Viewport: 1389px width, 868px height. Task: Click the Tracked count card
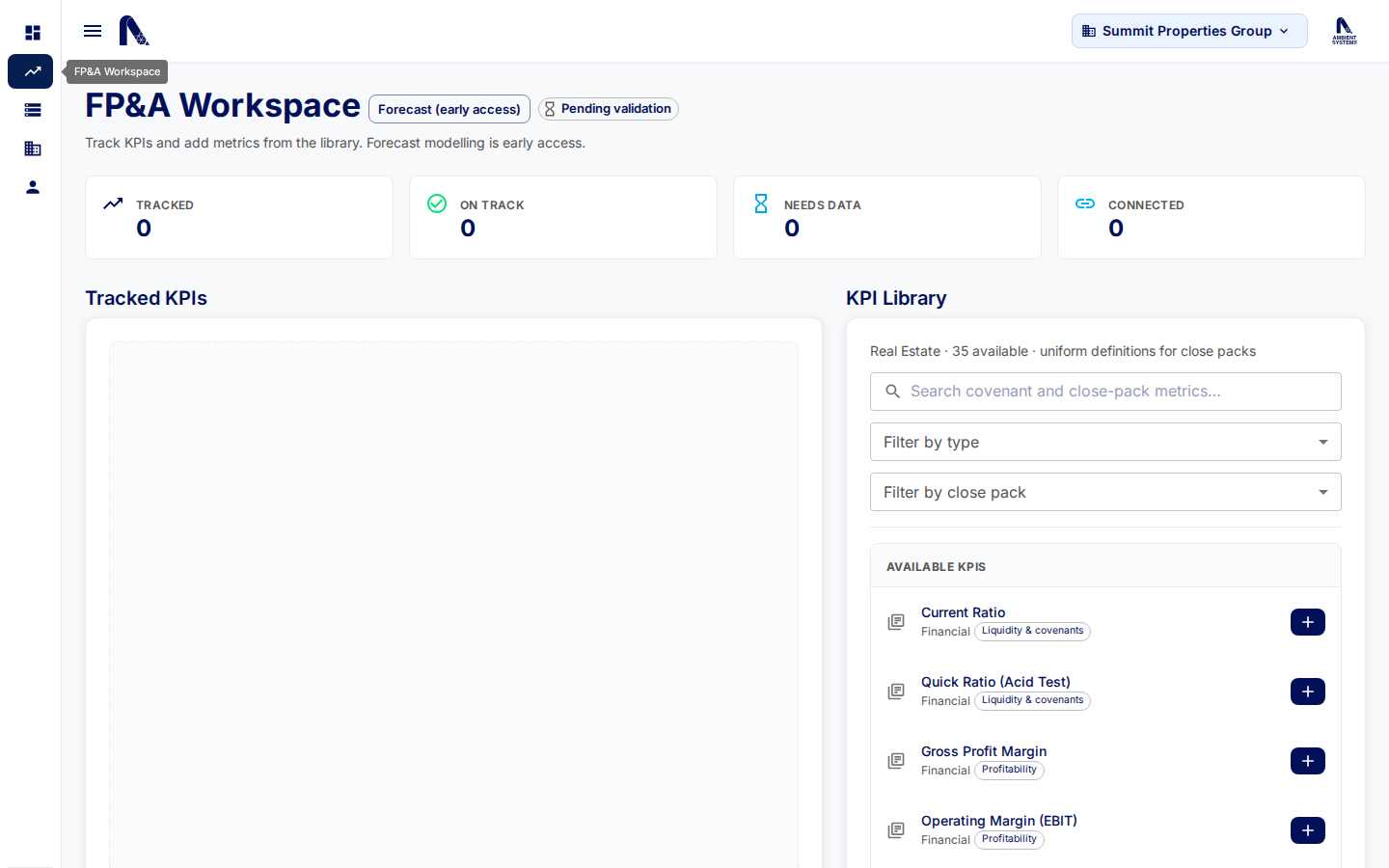[239, 217]
